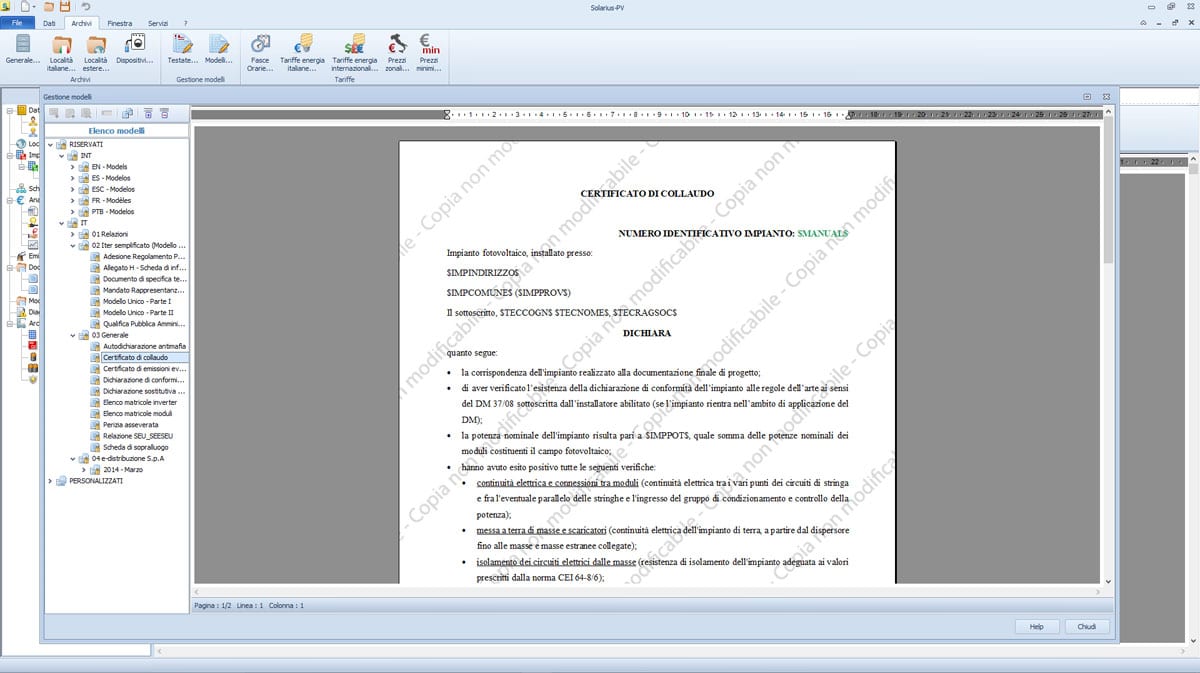Click the Prezzi zonali icon
The height and width of the screenshot is (673, 1200).
coord(397,47)
